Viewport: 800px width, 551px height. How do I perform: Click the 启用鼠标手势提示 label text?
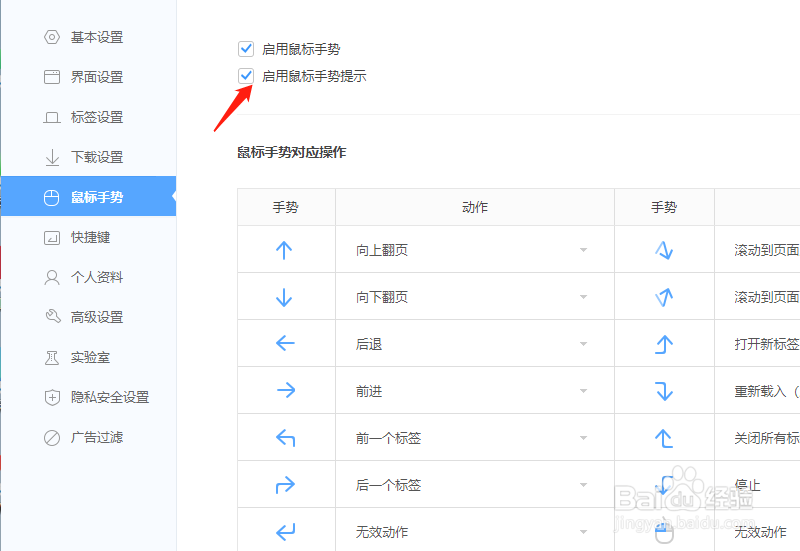[314, 76]
